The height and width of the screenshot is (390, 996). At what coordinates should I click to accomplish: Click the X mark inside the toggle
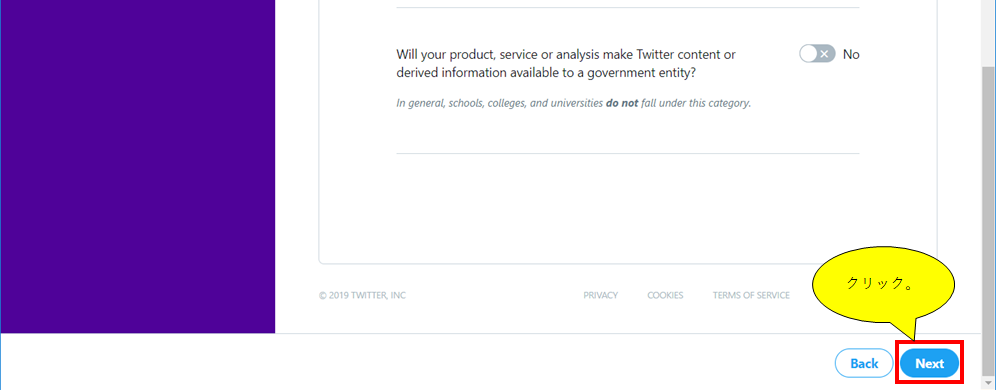[824, 54]
